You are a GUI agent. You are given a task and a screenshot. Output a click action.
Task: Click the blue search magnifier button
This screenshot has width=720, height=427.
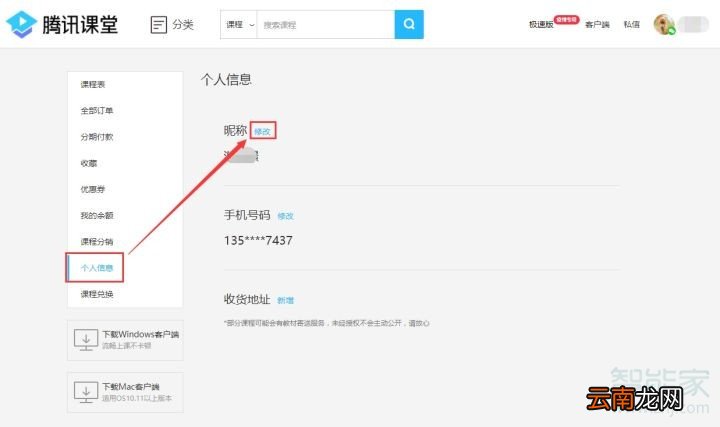(409, 24)
